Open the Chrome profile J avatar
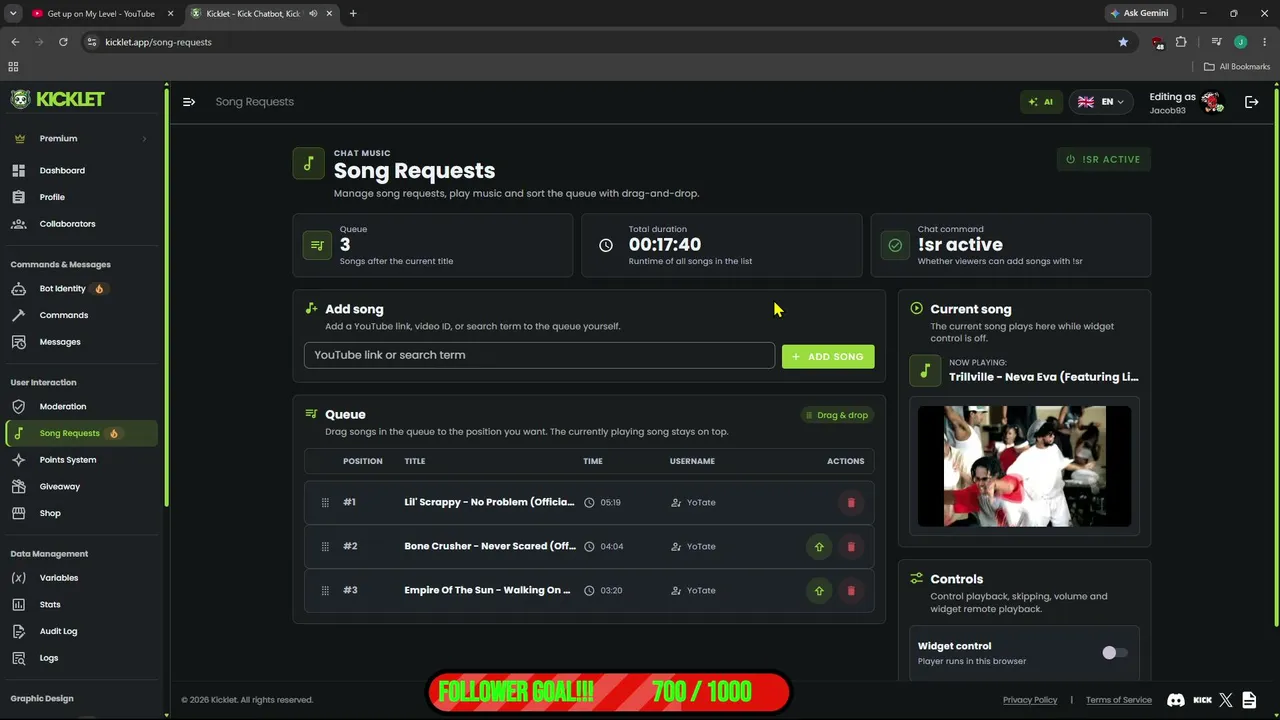The width and height of the screenshot is (1280, 720). coord(1240,42)
